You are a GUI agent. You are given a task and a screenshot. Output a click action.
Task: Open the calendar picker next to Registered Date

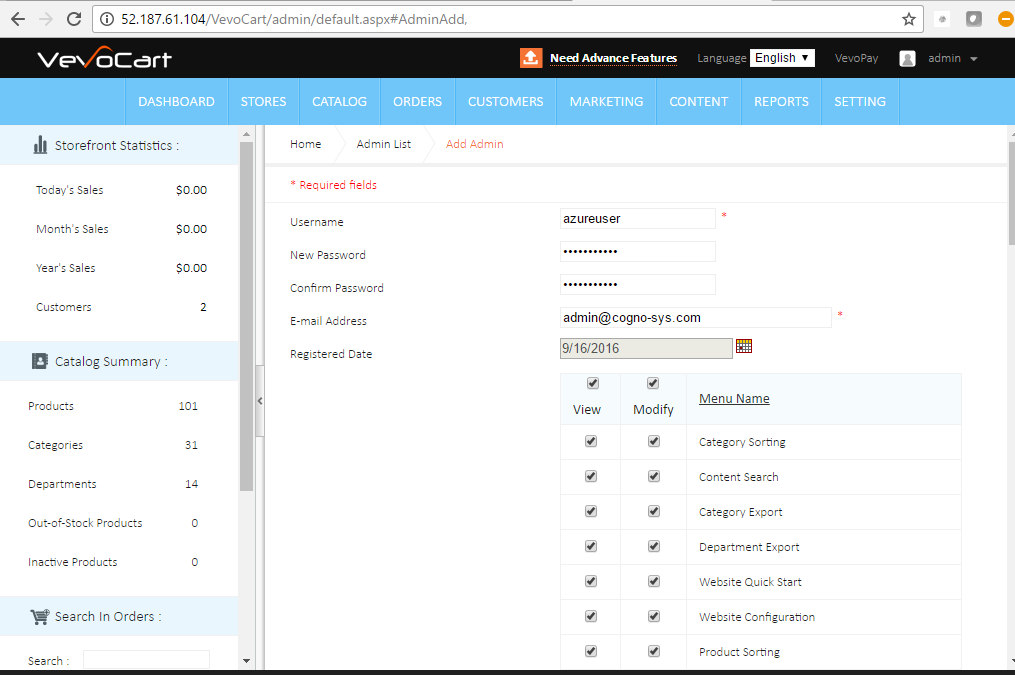(x=744, y=346)
